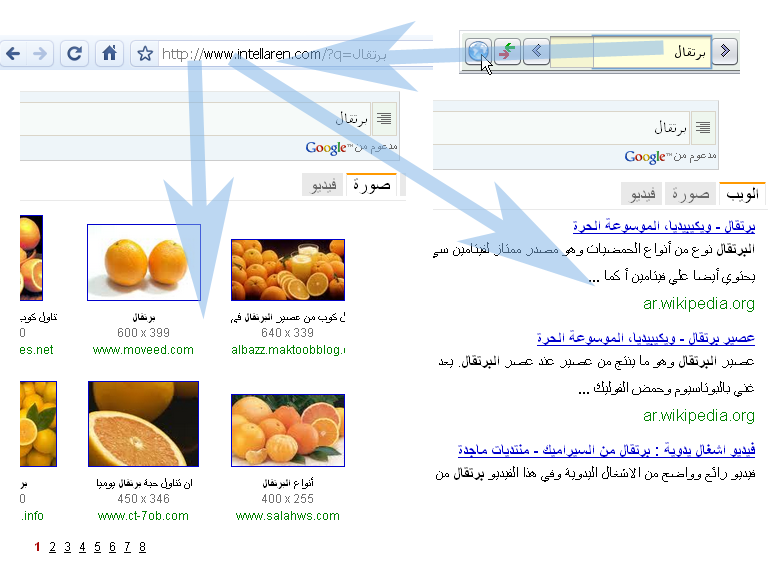Open the orange varieties image 400 x 255
Screen dimensions: 768x576
pos(288,430)
